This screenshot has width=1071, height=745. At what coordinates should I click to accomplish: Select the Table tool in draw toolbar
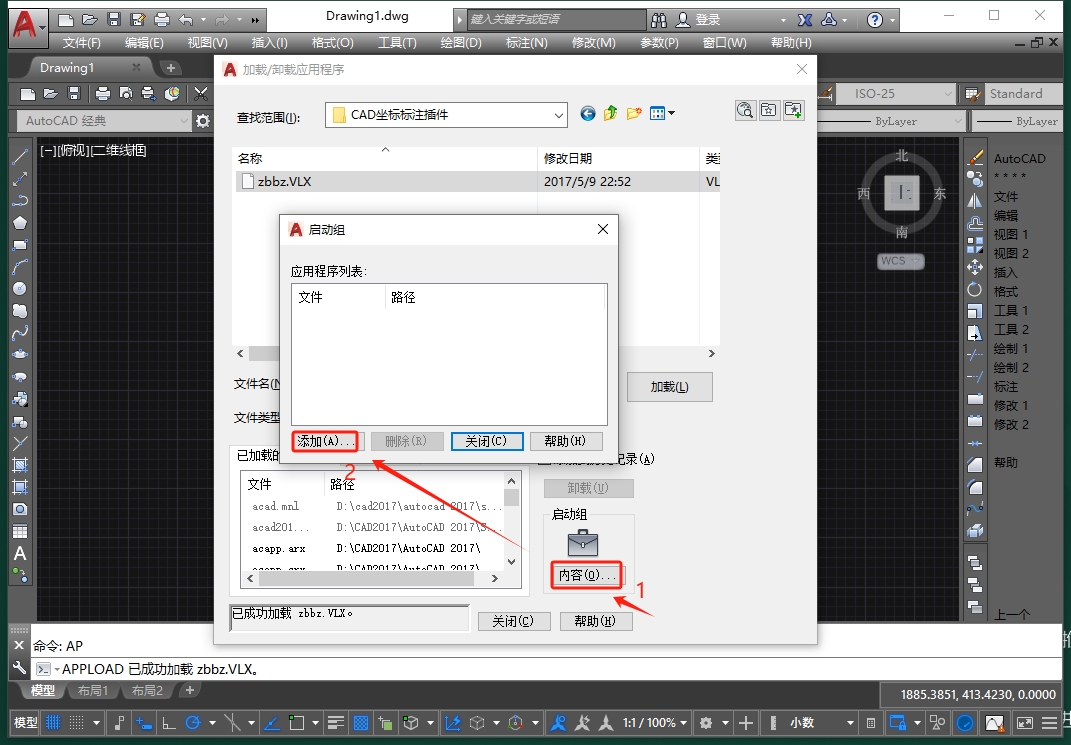pos(20,531)
